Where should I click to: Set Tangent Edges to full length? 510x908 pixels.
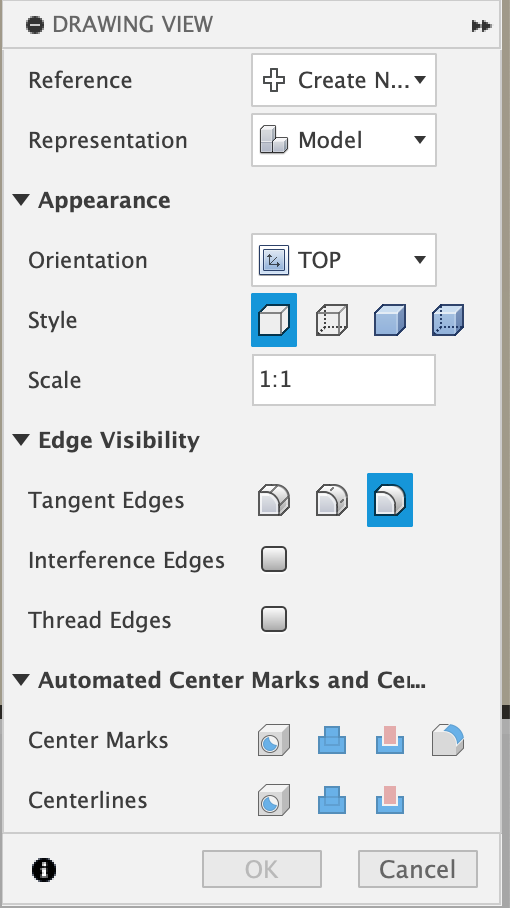tap(274, 500)
